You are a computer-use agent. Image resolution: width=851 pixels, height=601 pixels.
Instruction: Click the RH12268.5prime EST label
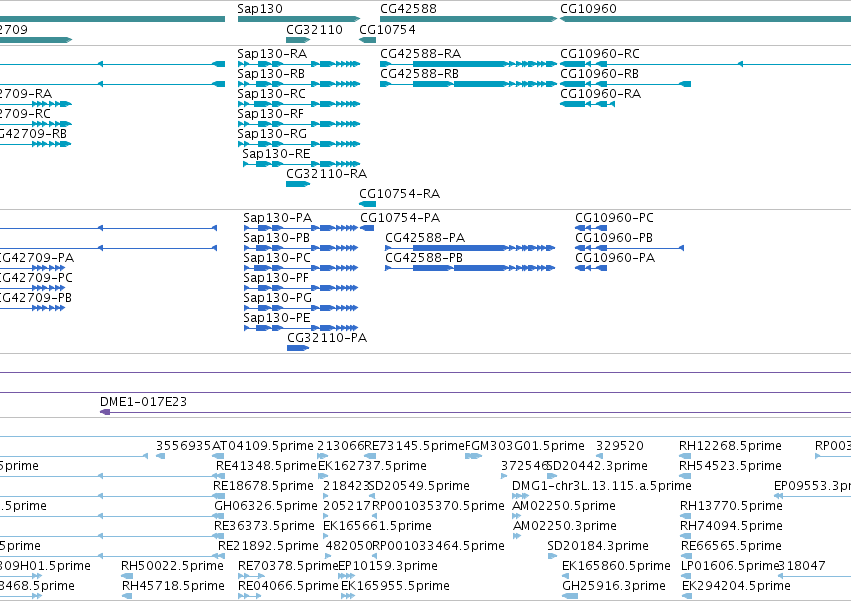[731, 446]
